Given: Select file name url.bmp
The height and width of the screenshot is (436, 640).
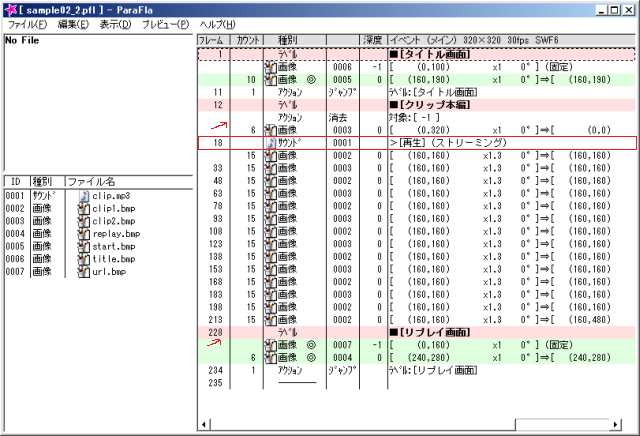Looking at the screenshot, I should click(109, 272).
